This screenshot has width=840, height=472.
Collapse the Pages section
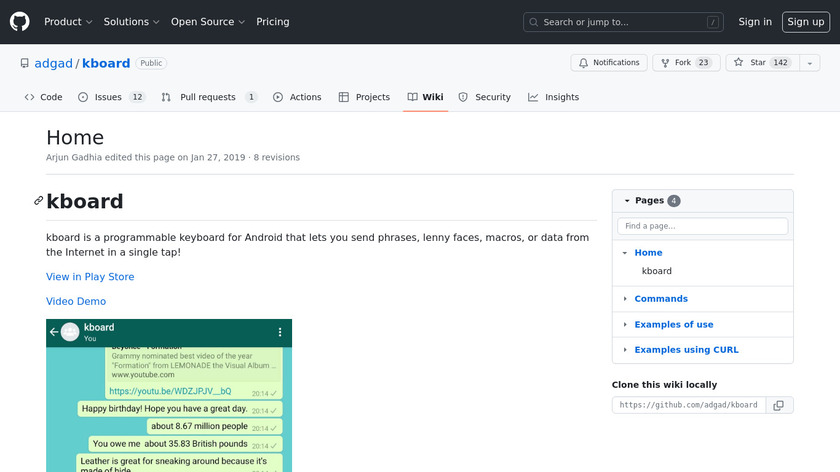627,201
